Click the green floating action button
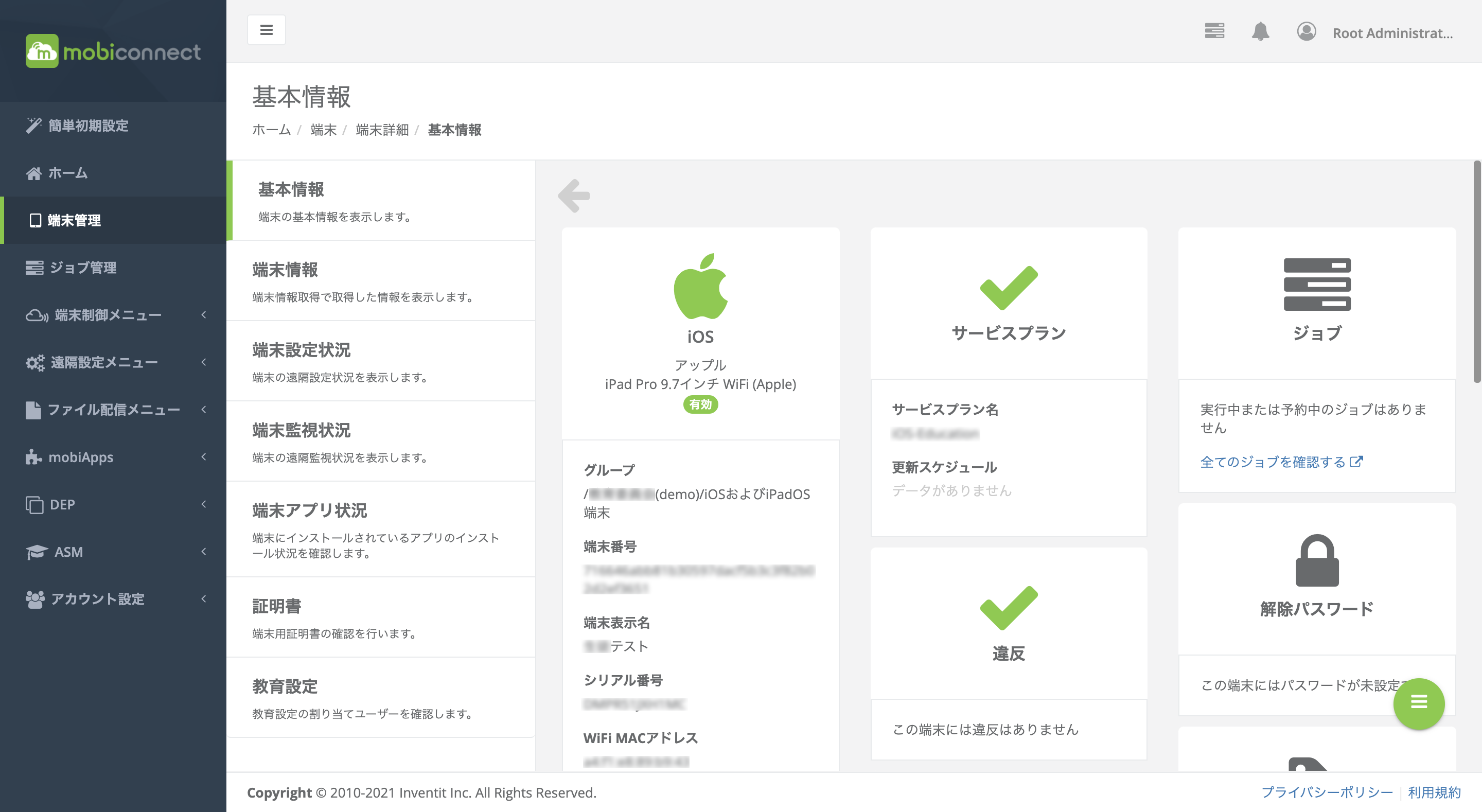 tap(1419, 703)
